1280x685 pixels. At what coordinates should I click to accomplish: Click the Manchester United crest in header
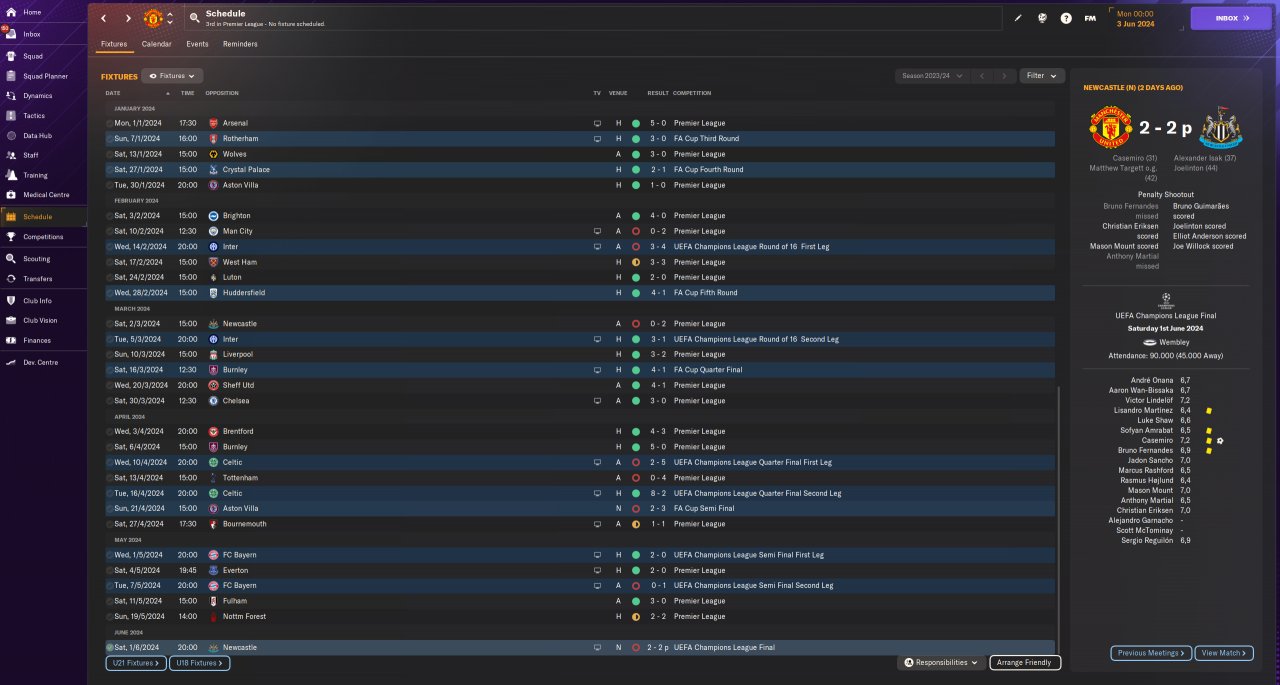[x=153, y=18]
